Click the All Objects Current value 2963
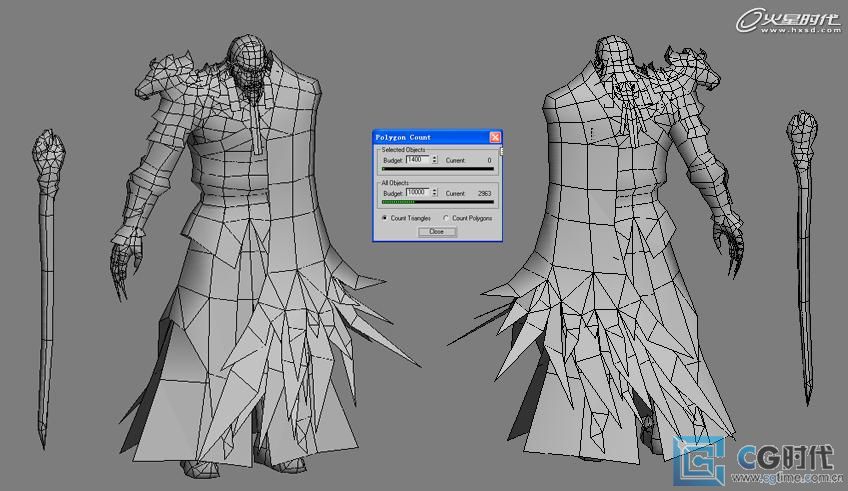The image size is (848, 491). tap(485, 194)
